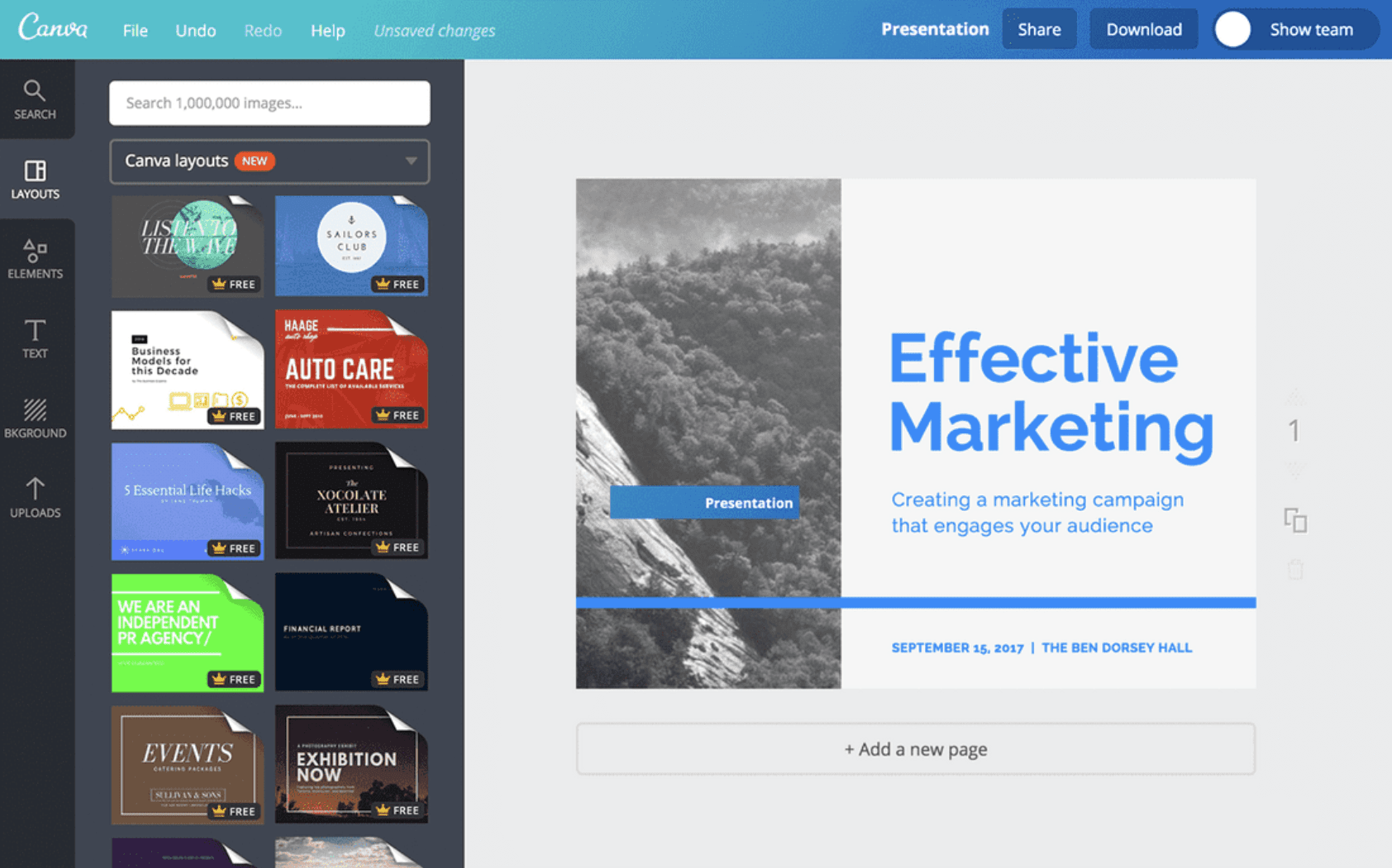Choose the red Auto Care layout
The image size is (1392, 868).
tap(351, 370)
